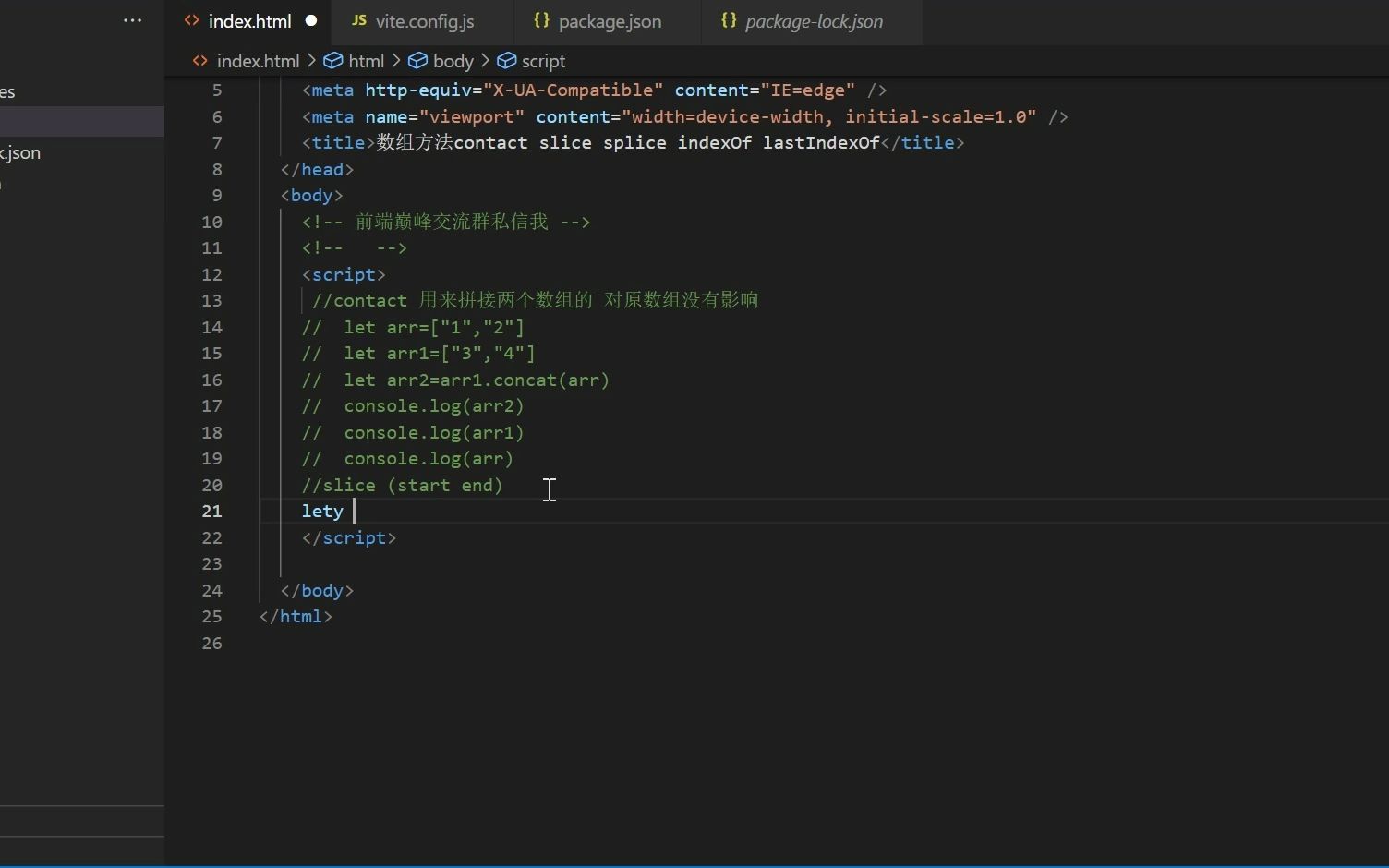Click '// let arr1=["3","4"]' on line 15
1389x868 pixels.
click(x=418, y=354)
